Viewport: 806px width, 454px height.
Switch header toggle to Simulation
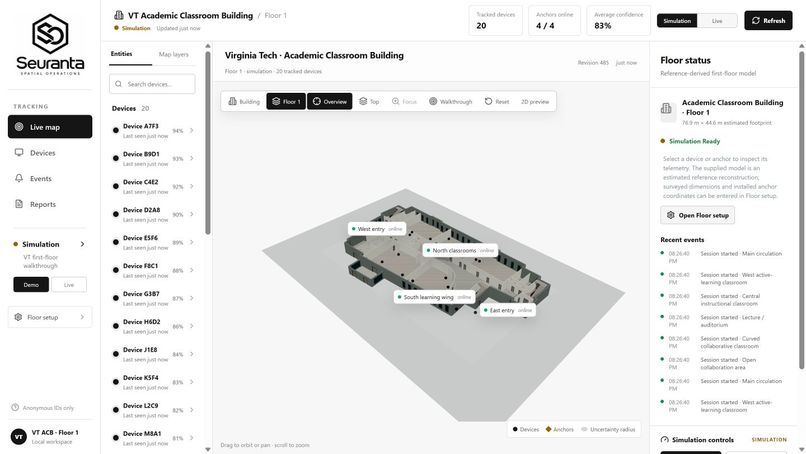[677, 21]
